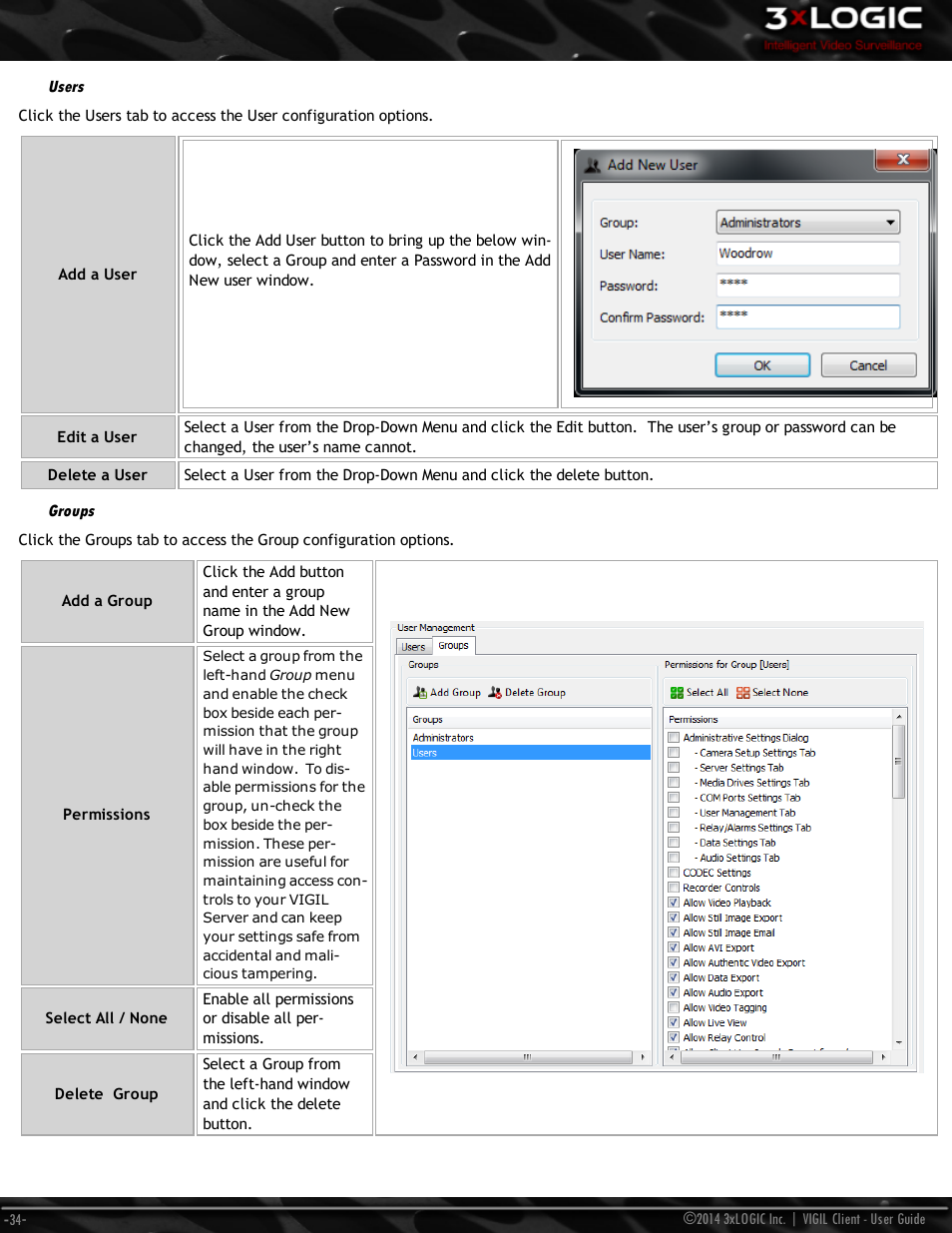Disable Allow Authentic Video Export
This screenshot has height=1233, width=952.
click(x=674, y=962)
